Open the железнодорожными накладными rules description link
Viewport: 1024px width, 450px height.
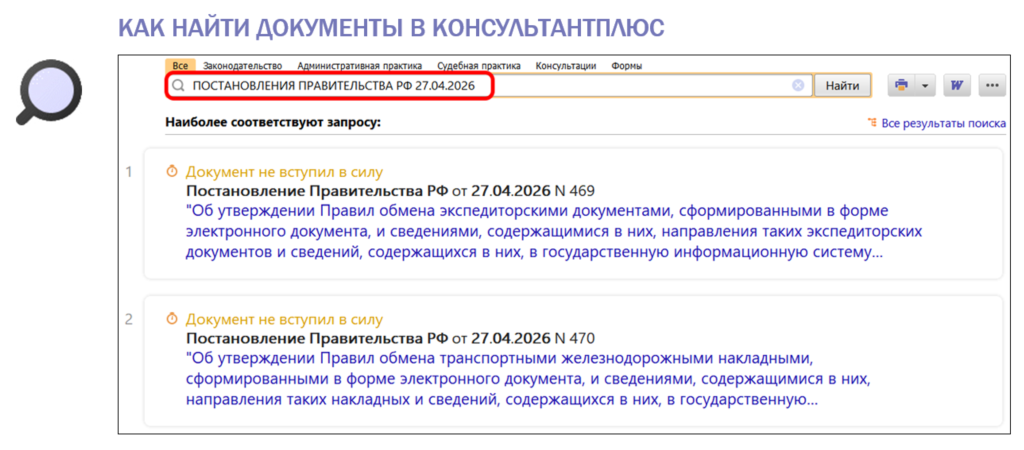coord(528,379)
